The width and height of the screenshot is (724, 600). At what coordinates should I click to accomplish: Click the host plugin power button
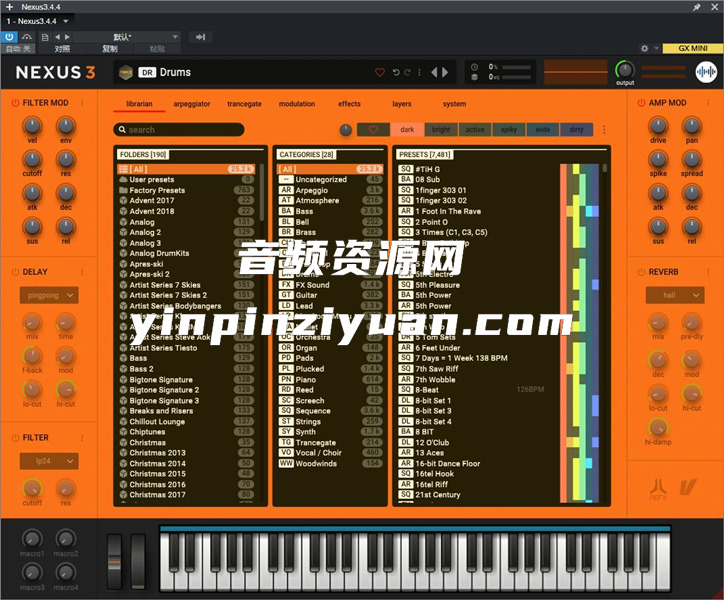click(x=9, y=37)
